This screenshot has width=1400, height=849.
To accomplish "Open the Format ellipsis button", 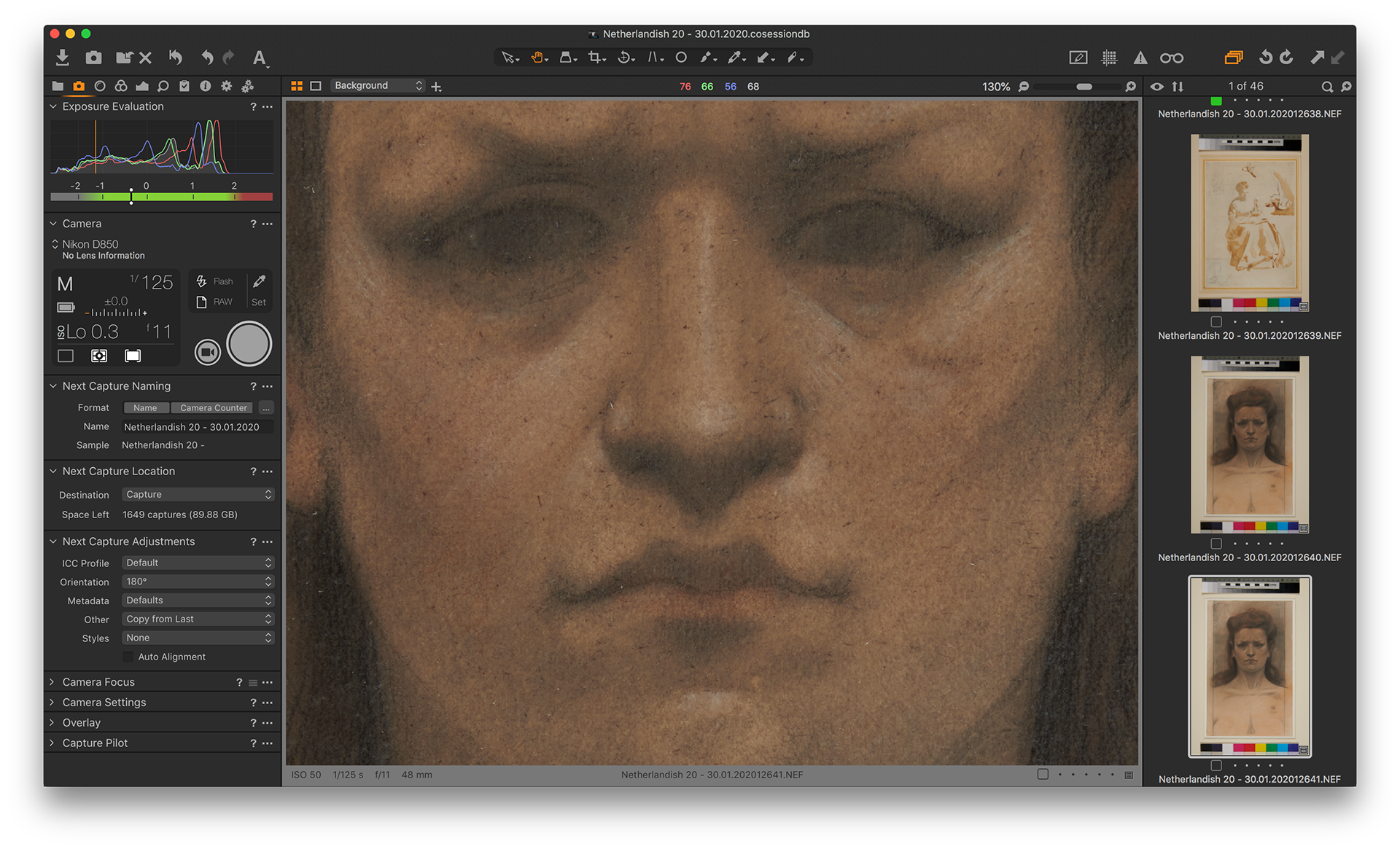I will [x=266, y=408].
